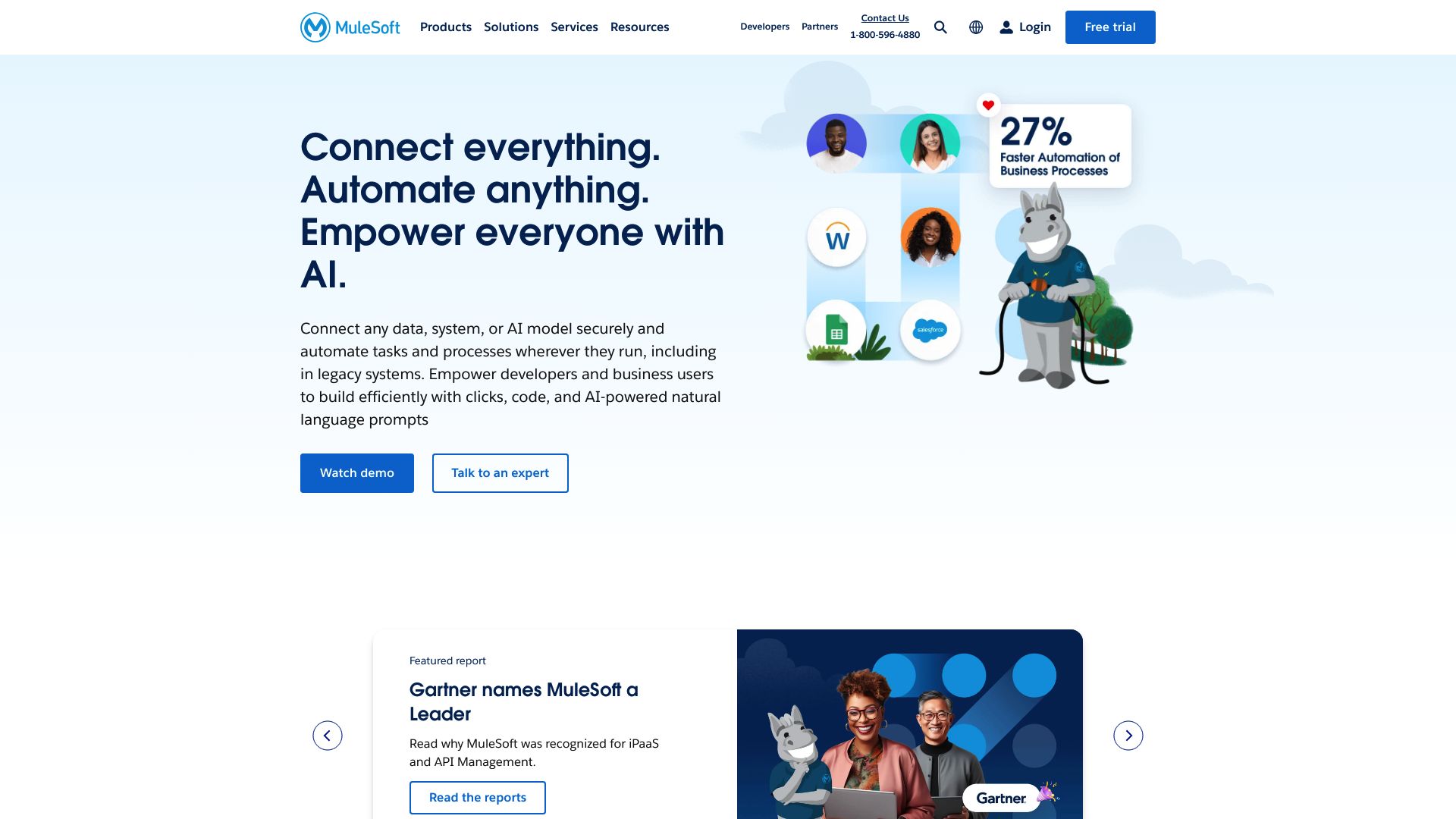
Task: Open the search icon
Action: [941, 27]
